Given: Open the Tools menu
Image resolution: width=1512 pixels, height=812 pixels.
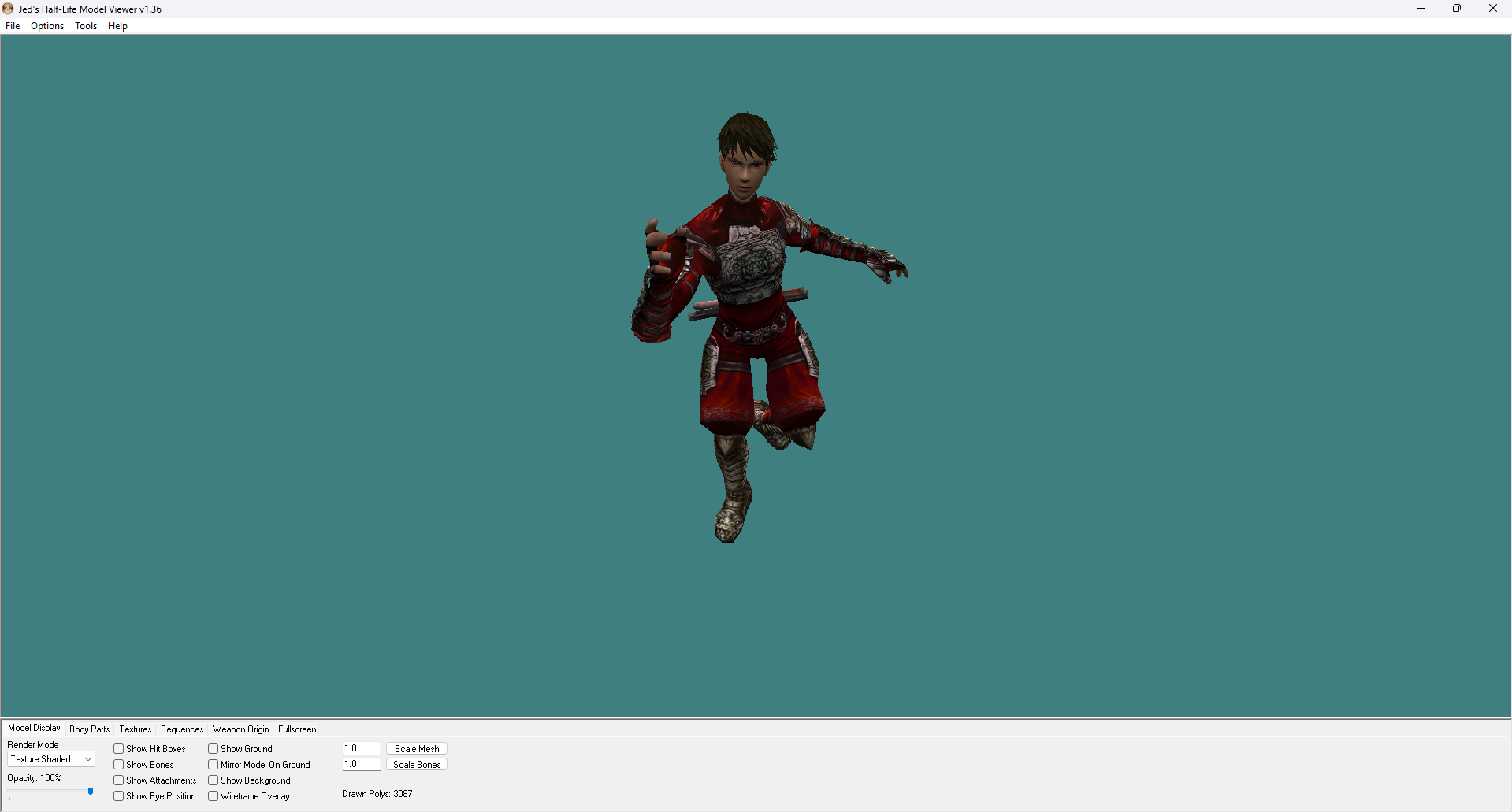Looking at the screenshot, I should [86, 26].
